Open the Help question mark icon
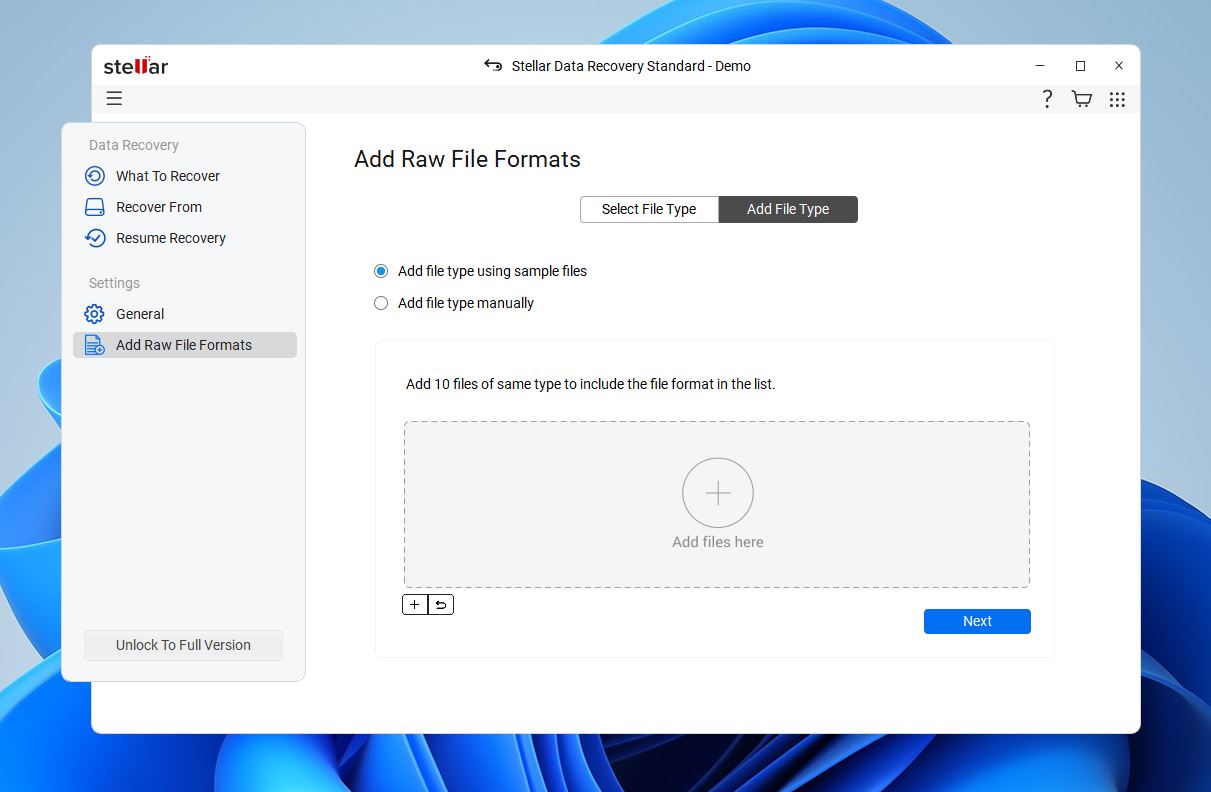Viewport: 1211px width, 792px height. pos(1047,99)
